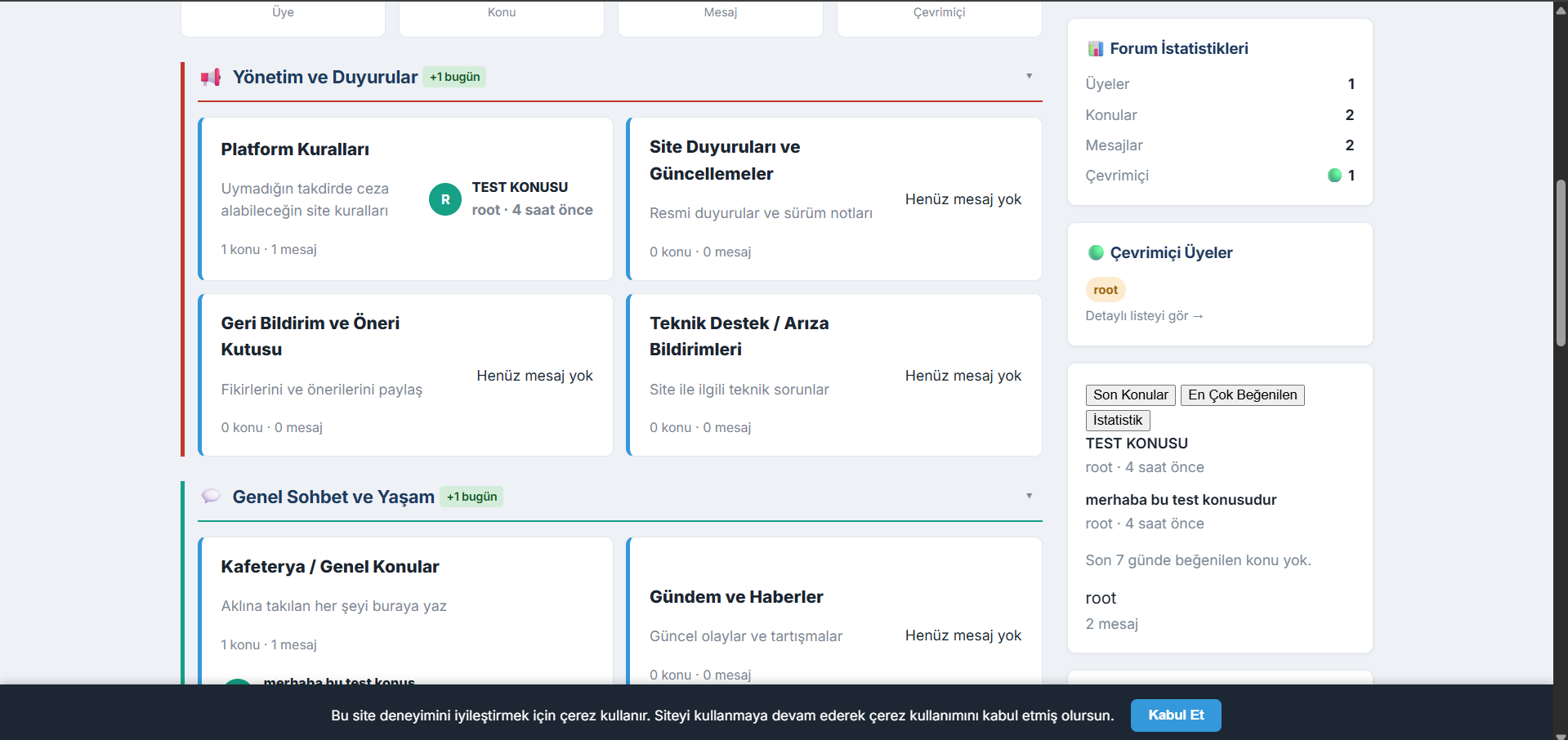1568x740 pixels.
Task: Click the Üyeler row in forum statistics
Action: coord(1220,84)
